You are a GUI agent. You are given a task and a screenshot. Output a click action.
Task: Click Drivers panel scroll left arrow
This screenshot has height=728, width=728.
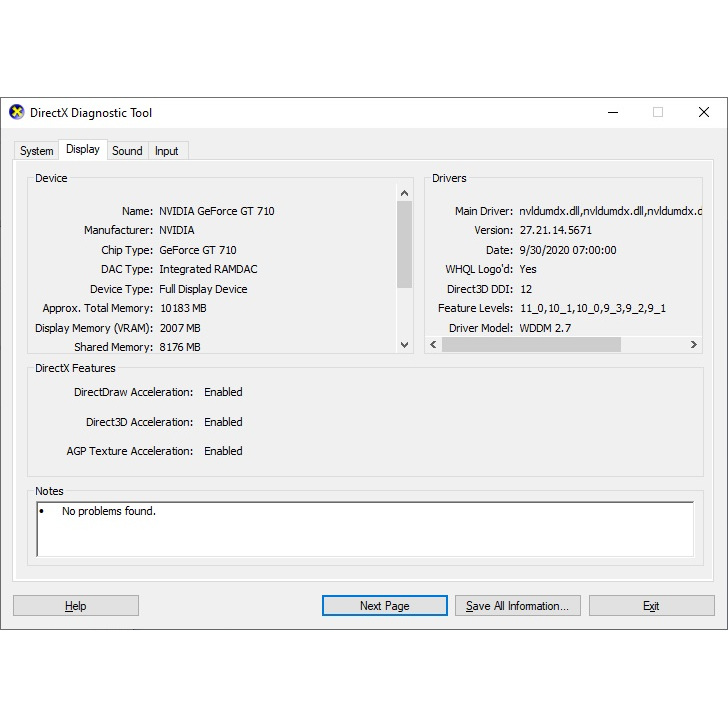click(x=433, y=344)
